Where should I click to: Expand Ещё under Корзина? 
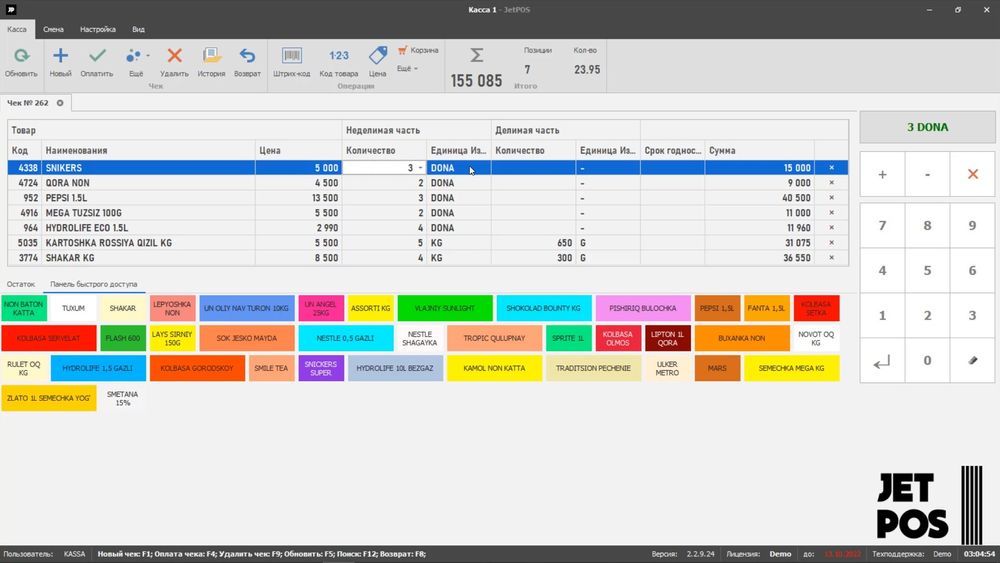tap(408, 68)
